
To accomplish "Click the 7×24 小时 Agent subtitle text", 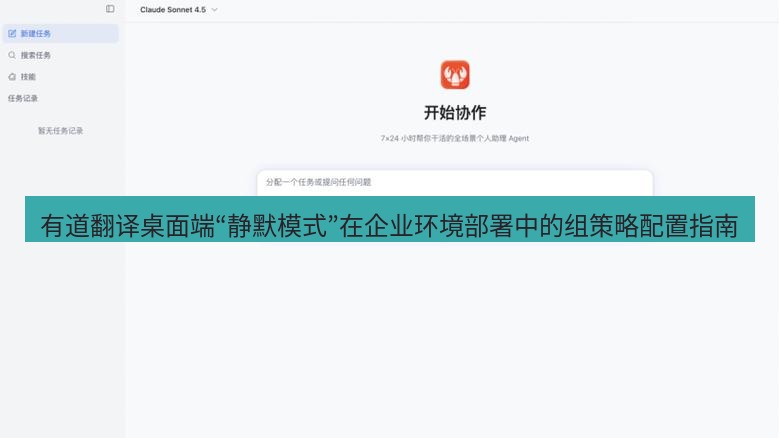I will (455, 138).
